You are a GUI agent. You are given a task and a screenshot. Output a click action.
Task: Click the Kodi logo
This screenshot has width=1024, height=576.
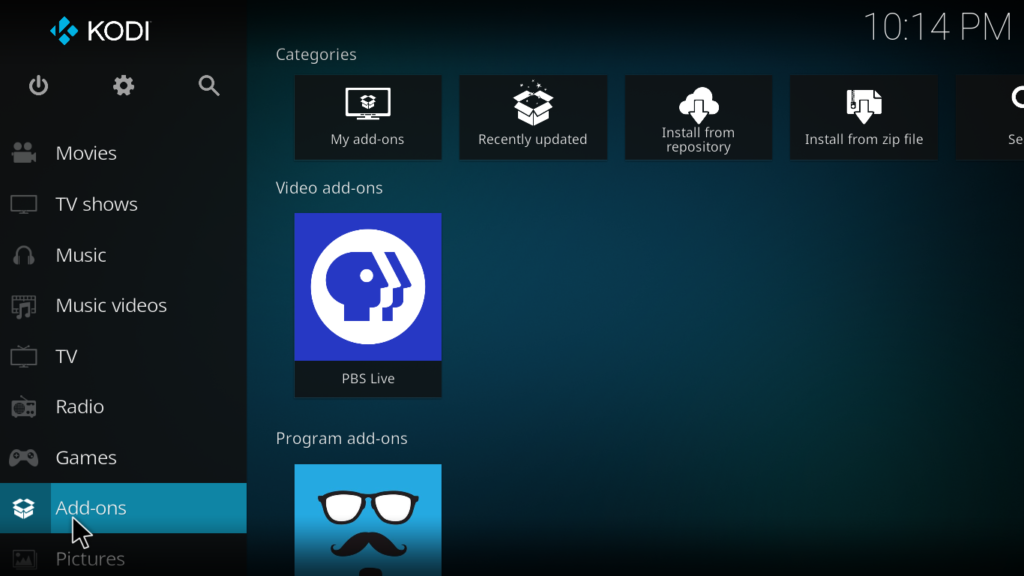[100, 31]
